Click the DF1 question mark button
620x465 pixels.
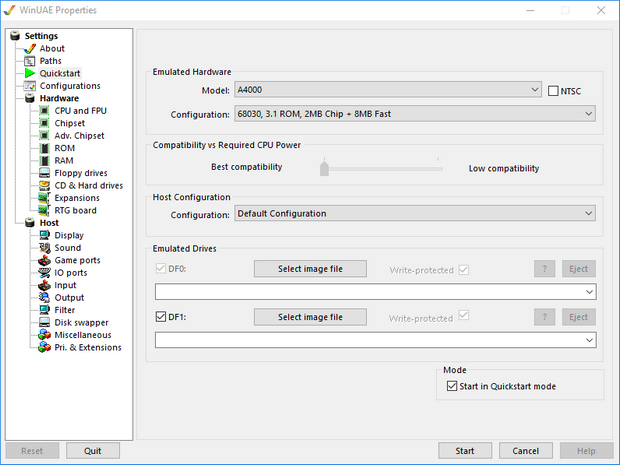point(544,317)
